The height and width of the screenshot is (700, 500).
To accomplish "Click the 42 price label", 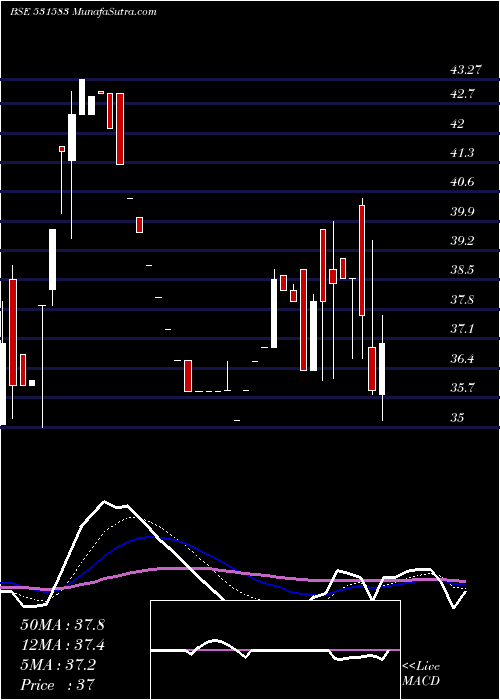I will click(458, 124).
